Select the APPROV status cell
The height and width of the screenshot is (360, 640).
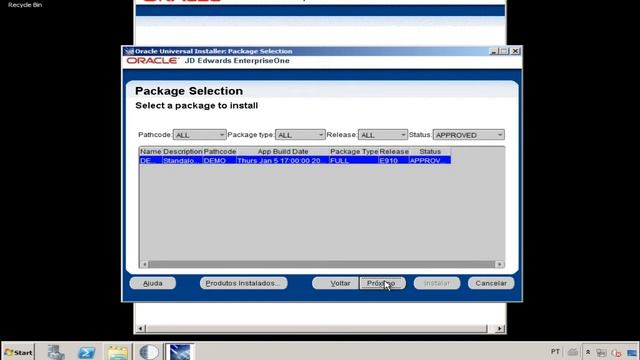click(430, 160)
